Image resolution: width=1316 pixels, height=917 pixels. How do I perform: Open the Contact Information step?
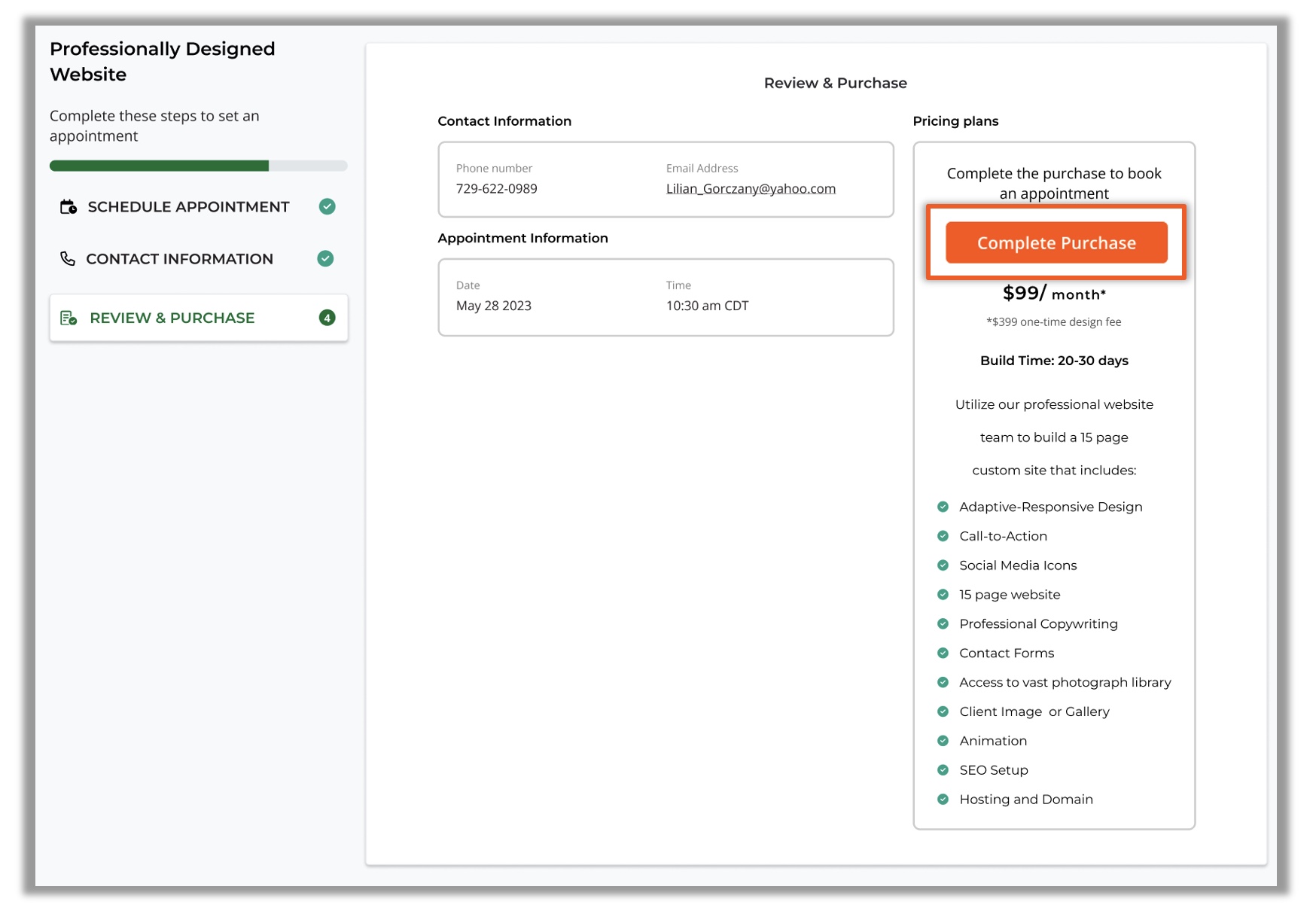coord(179,259)
